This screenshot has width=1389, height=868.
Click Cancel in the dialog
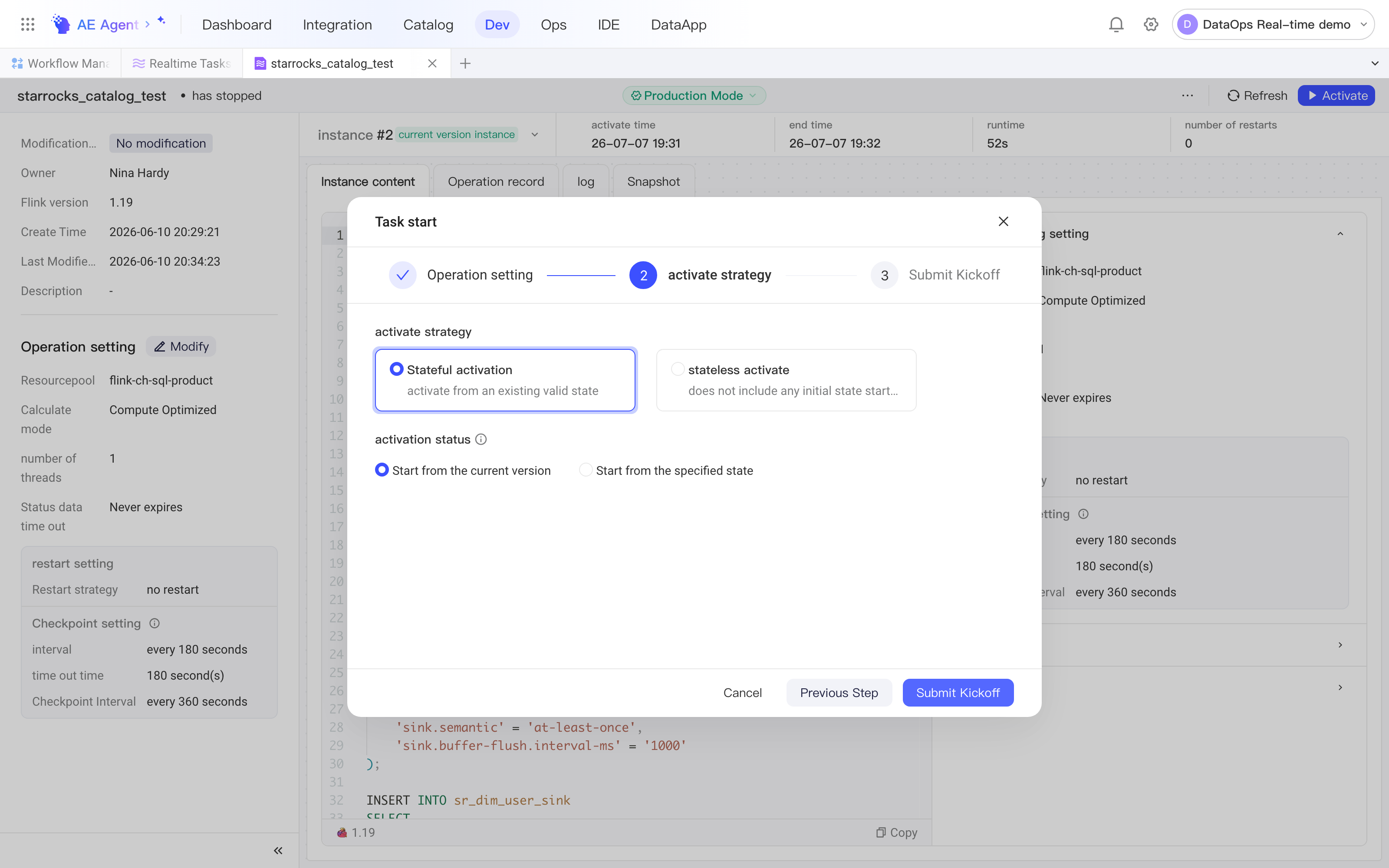(x=742, y=693)
